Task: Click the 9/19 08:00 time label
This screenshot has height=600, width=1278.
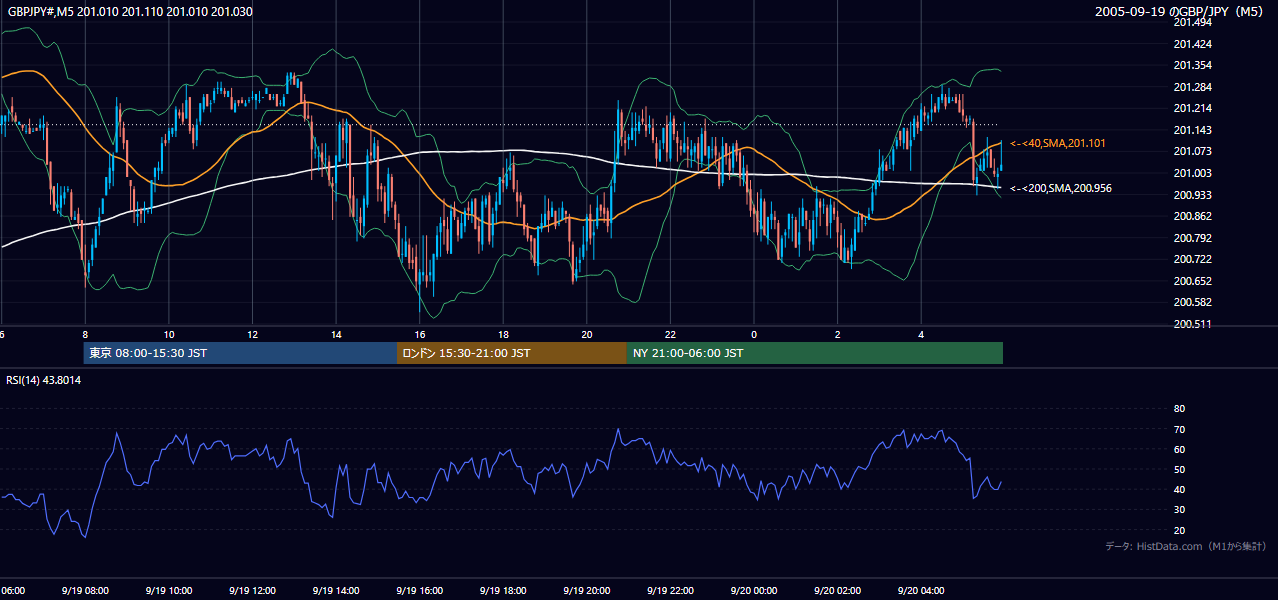Action: tap(85, 591)
